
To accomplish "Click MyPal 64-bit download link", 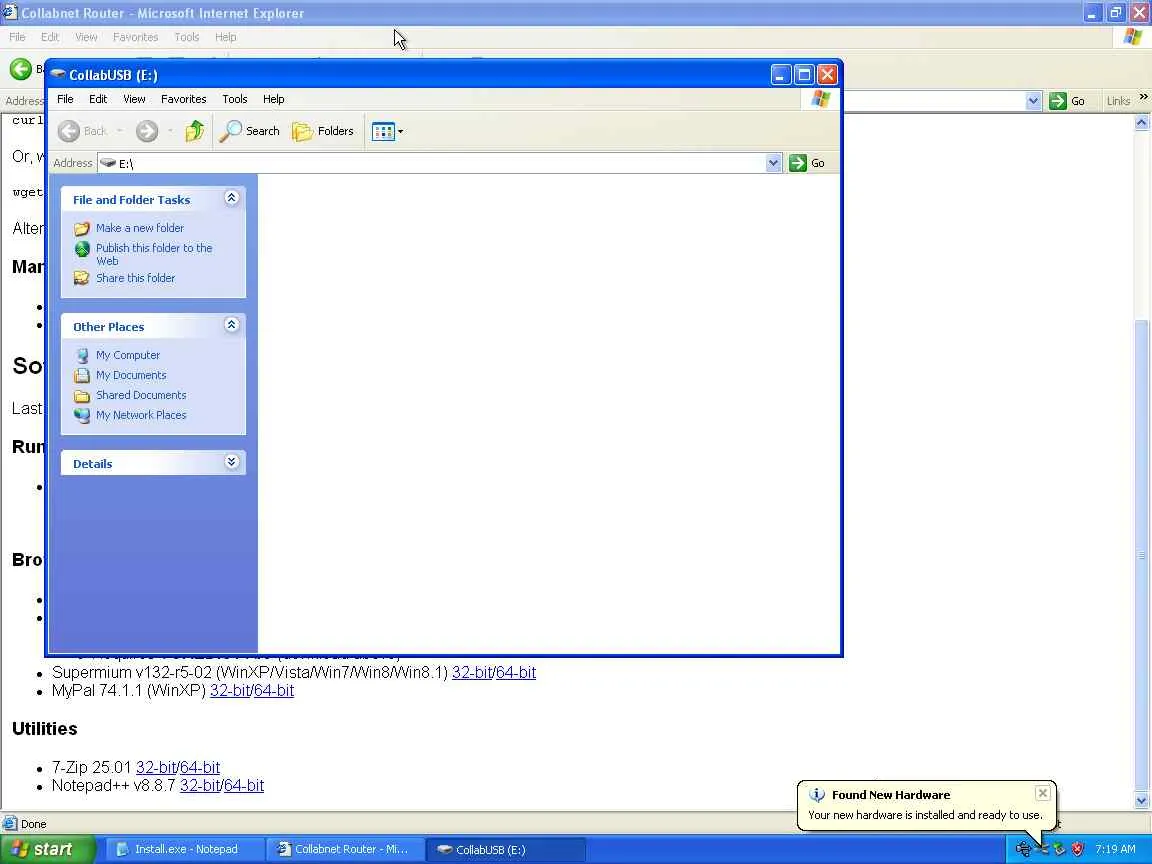I will coord(274,691).
